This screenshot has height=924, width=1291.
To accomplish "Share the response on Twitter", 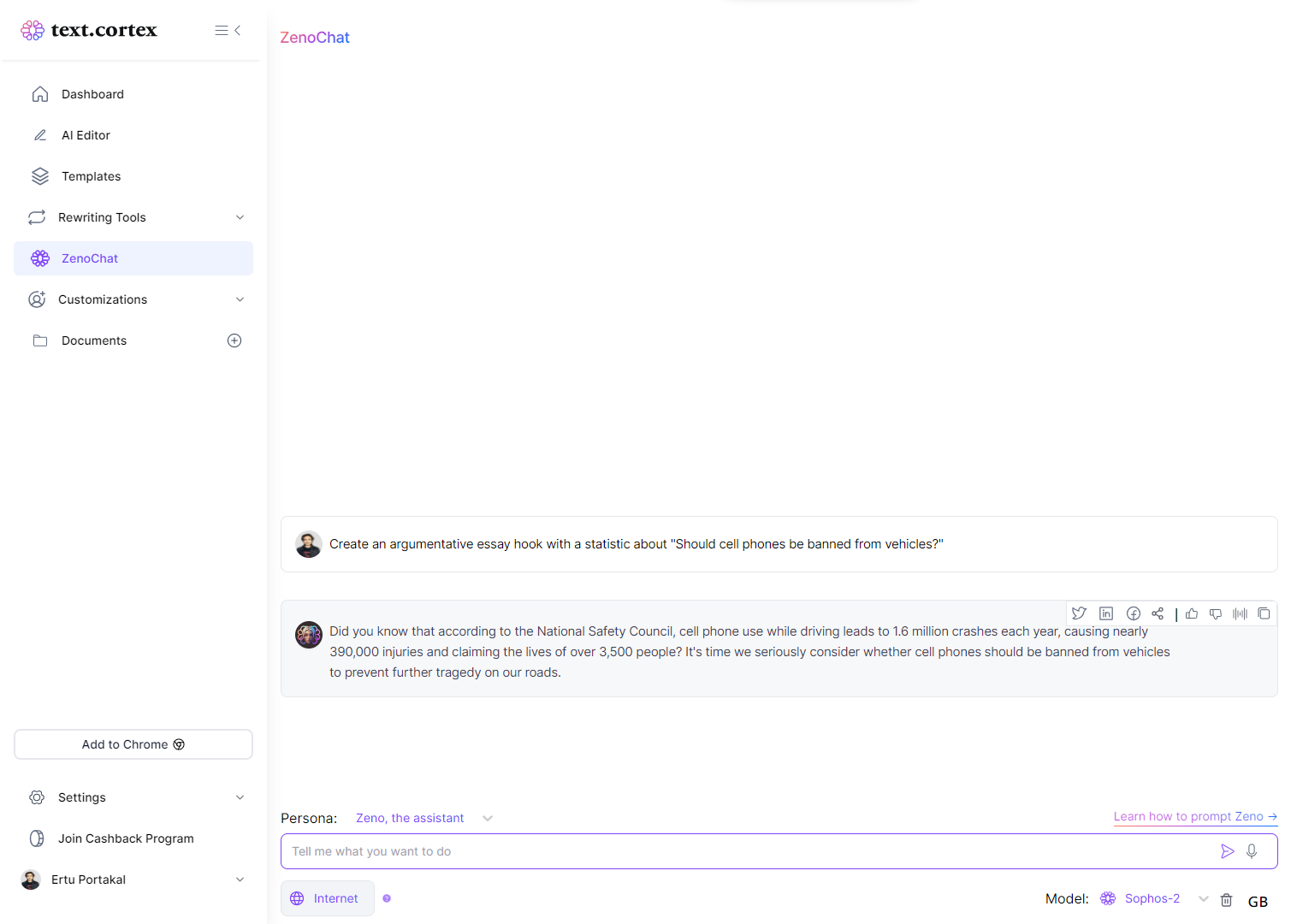I will (x=1079, y=613).
